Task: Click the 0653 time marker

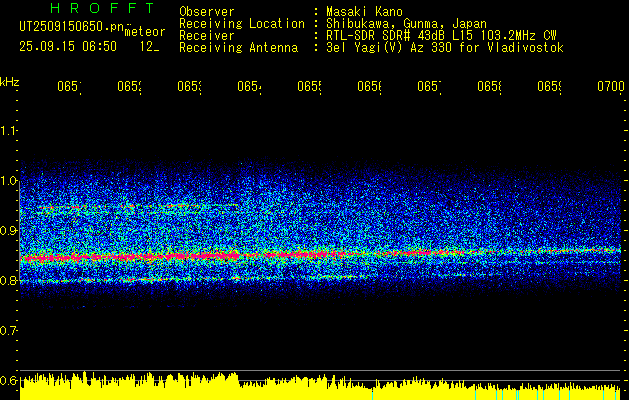Action: [x=189, y=86]
